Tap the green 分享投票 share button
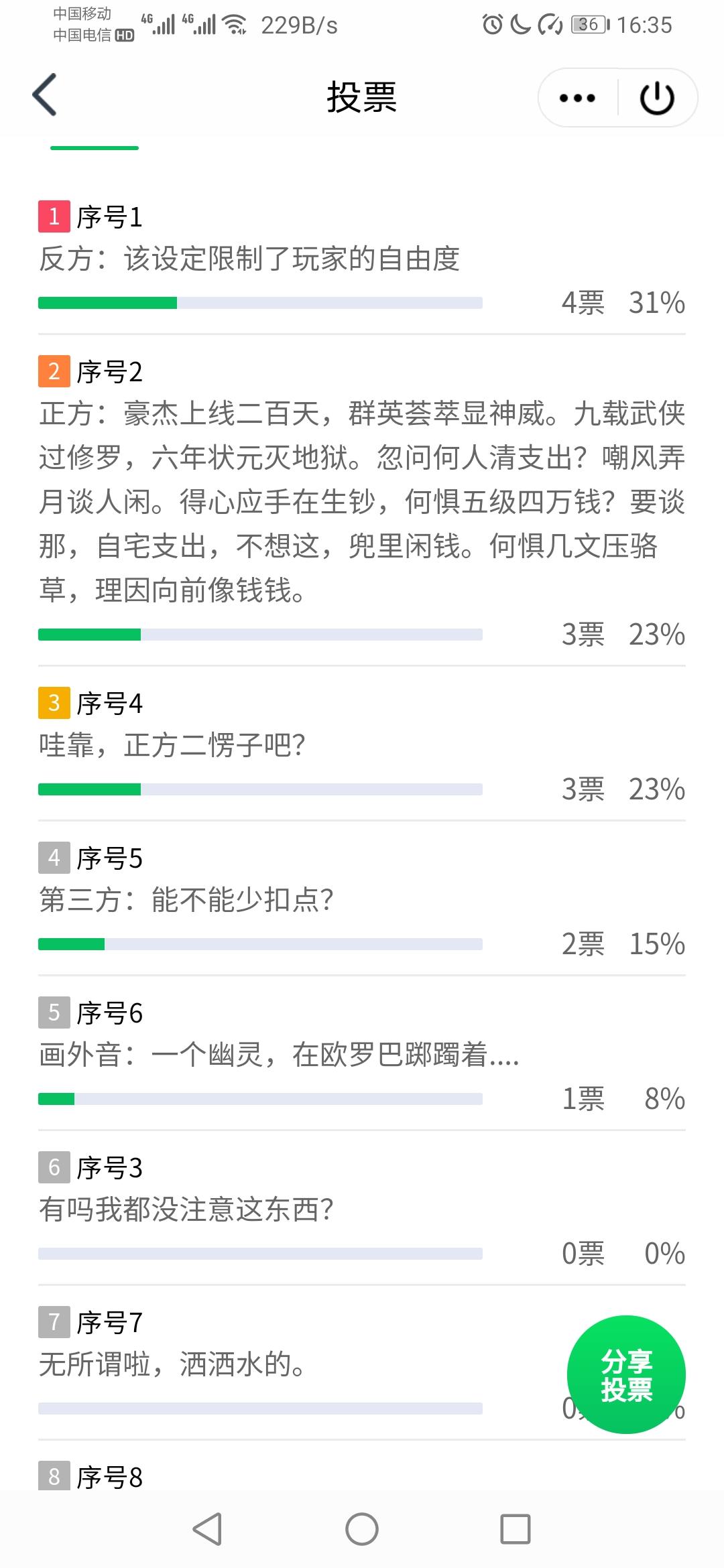 pyautogui.click(x=626, y=1374)
